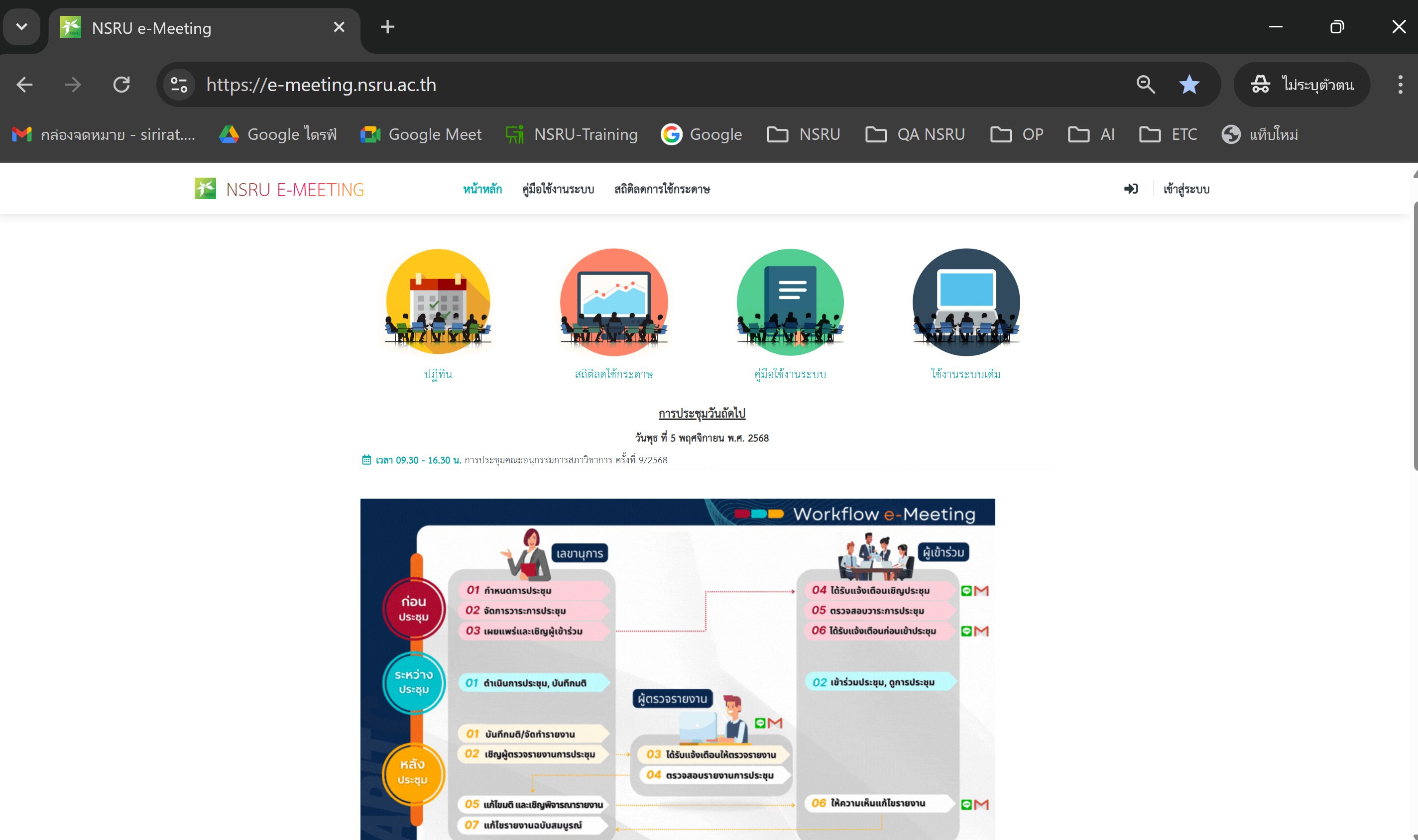Open the สถิติลดการใช้กระดาษ navigation item

point(661,189)
